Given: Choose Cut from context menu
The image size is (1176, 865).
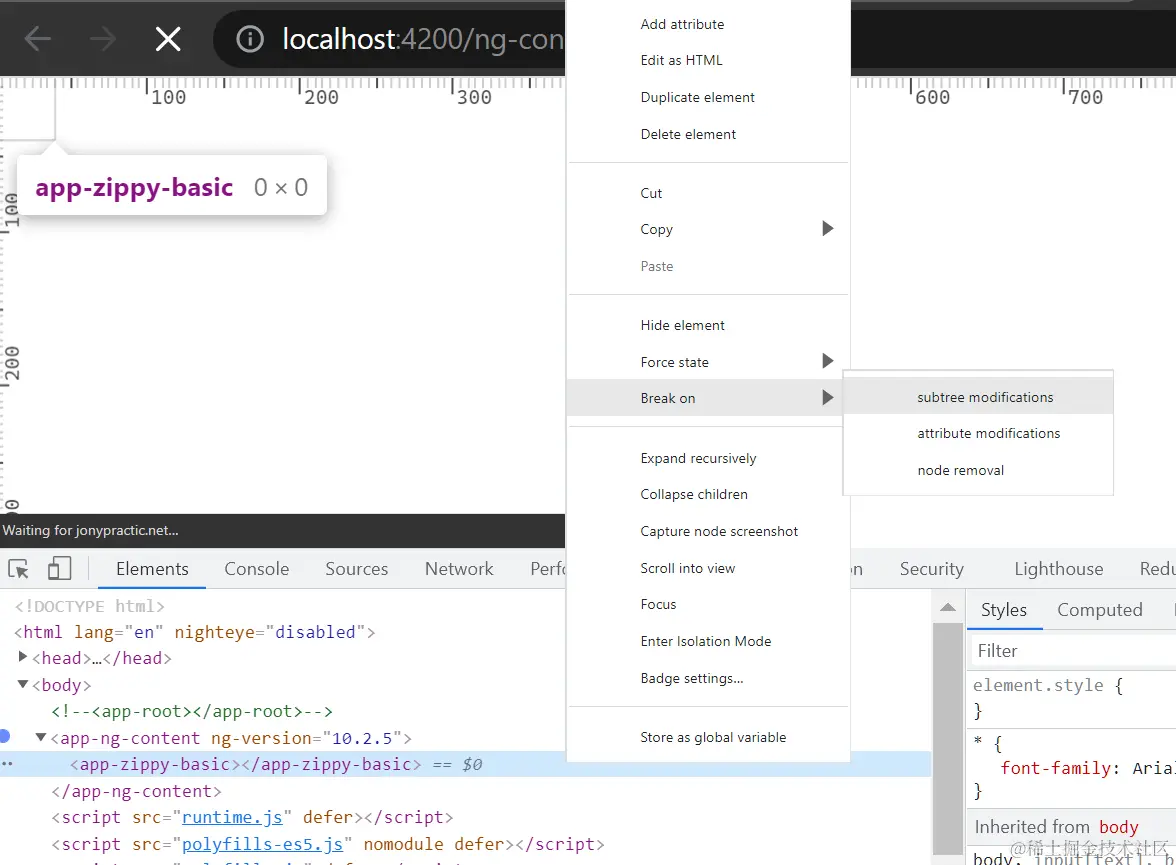Looking at the screenshot, I should 651,194.
